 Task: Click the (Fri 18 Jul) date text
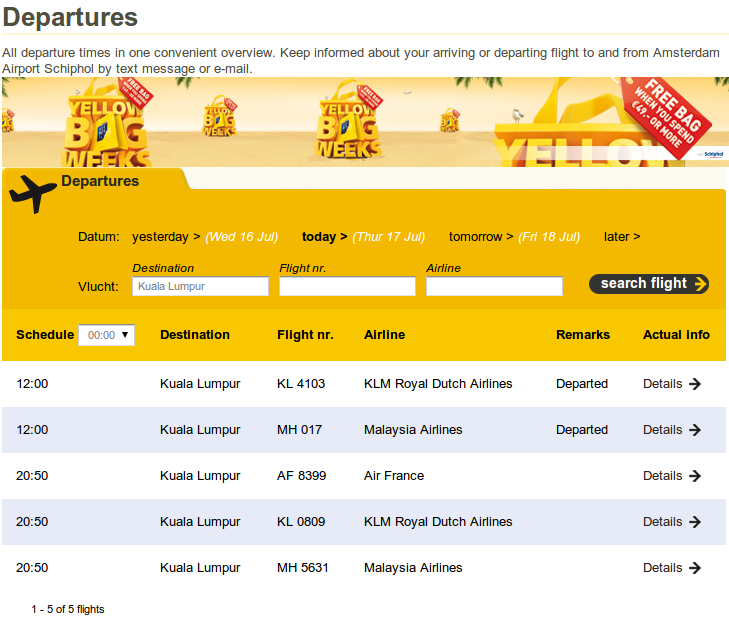pos(549,237)
